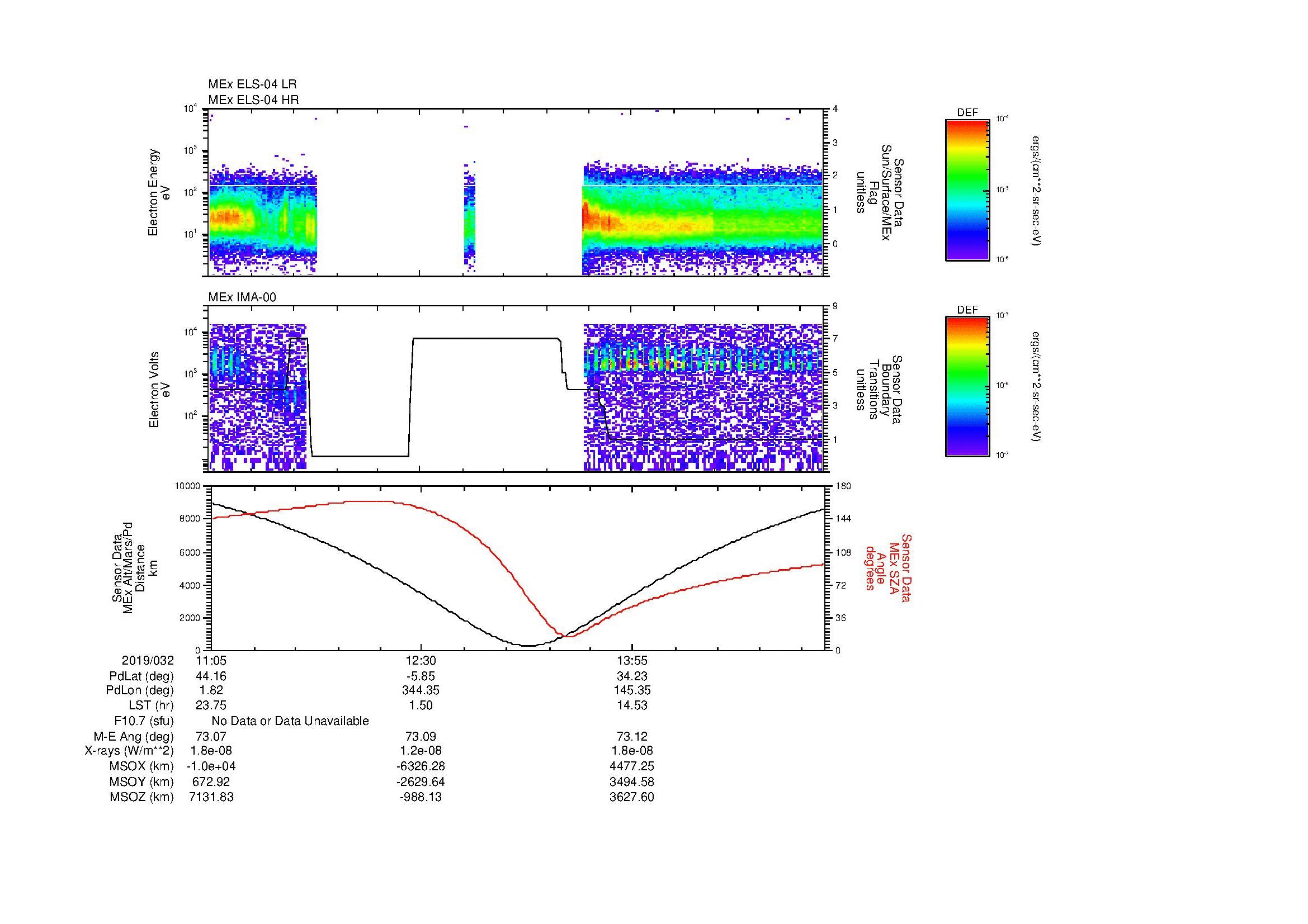Click the date label '2019/032'
1308x924 pixels.
(x=148, y=660)
